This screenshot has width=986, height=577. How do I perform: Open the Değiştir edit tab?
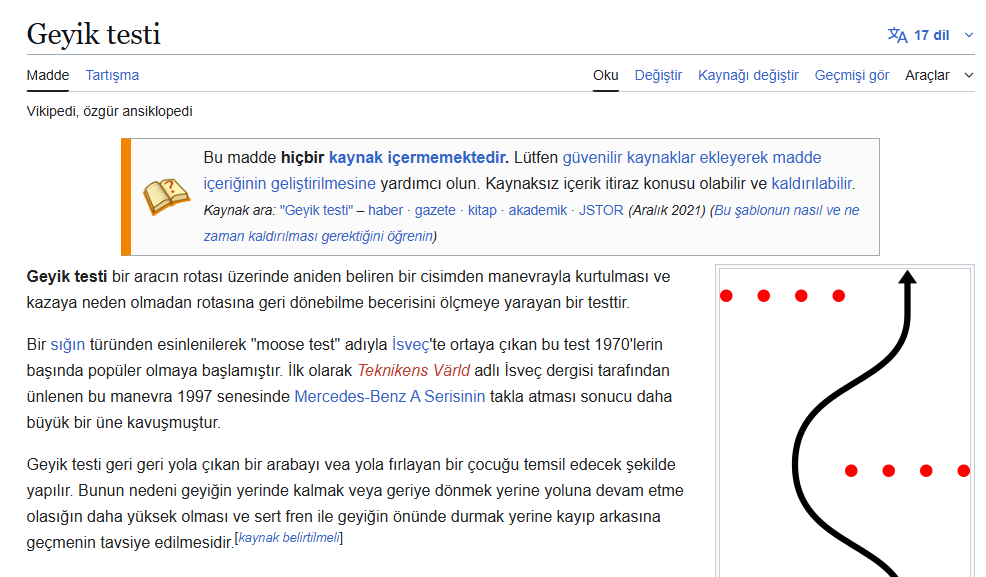point(658,75)
